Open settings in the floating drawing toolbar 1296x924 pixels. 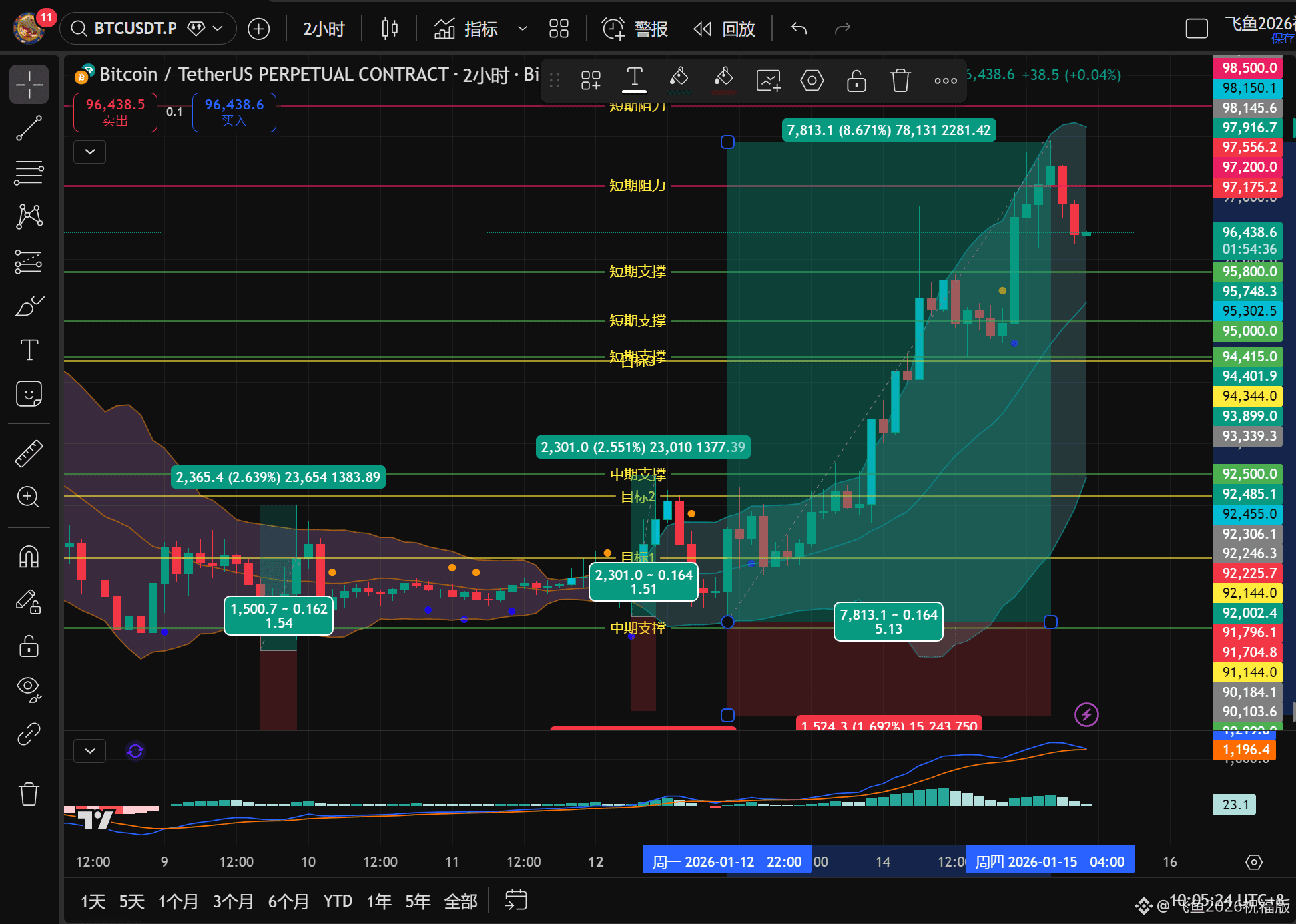point(812,81)
